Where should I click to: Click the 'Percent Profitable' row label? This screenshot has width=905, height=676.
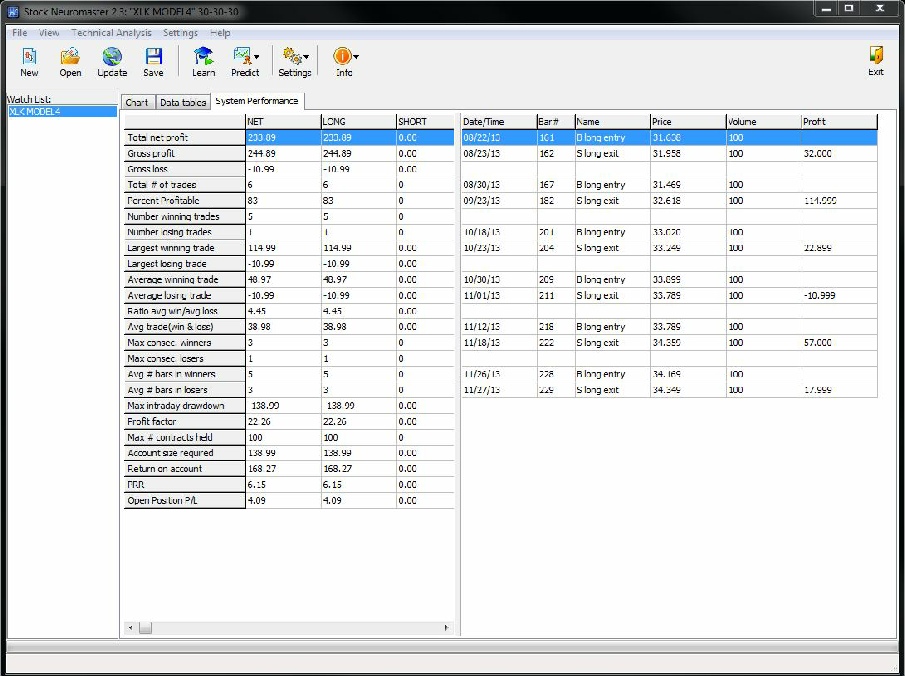pos(185,201)
